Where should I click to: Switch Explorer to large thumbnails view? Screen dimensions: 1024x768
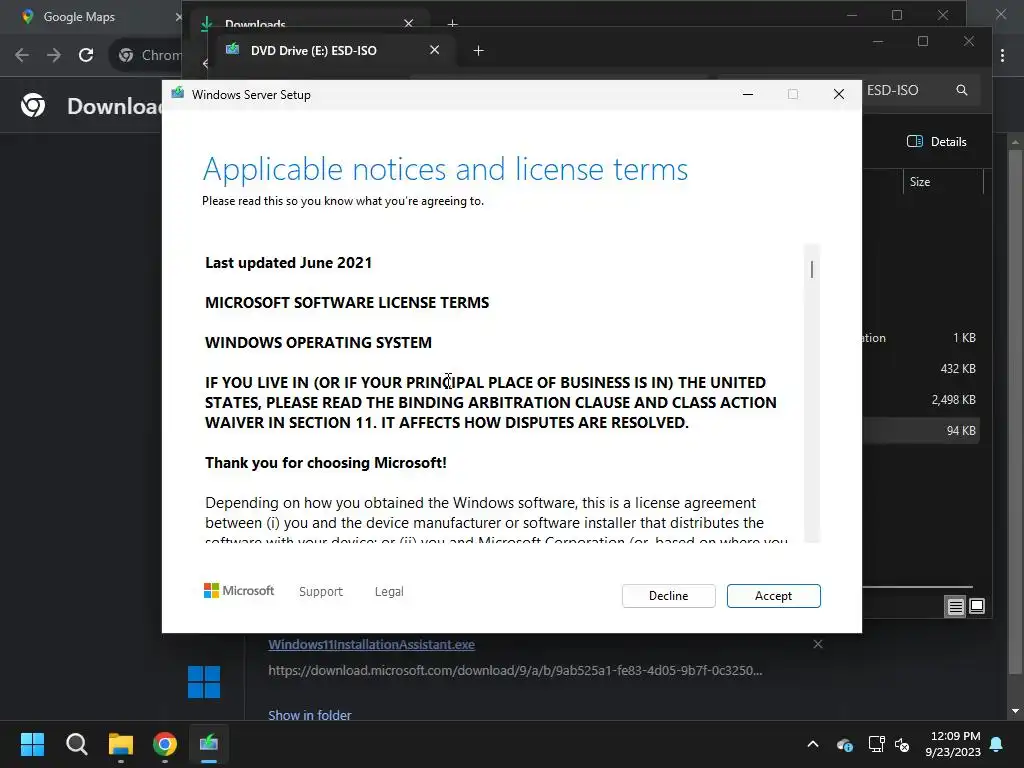click(977, 607)
